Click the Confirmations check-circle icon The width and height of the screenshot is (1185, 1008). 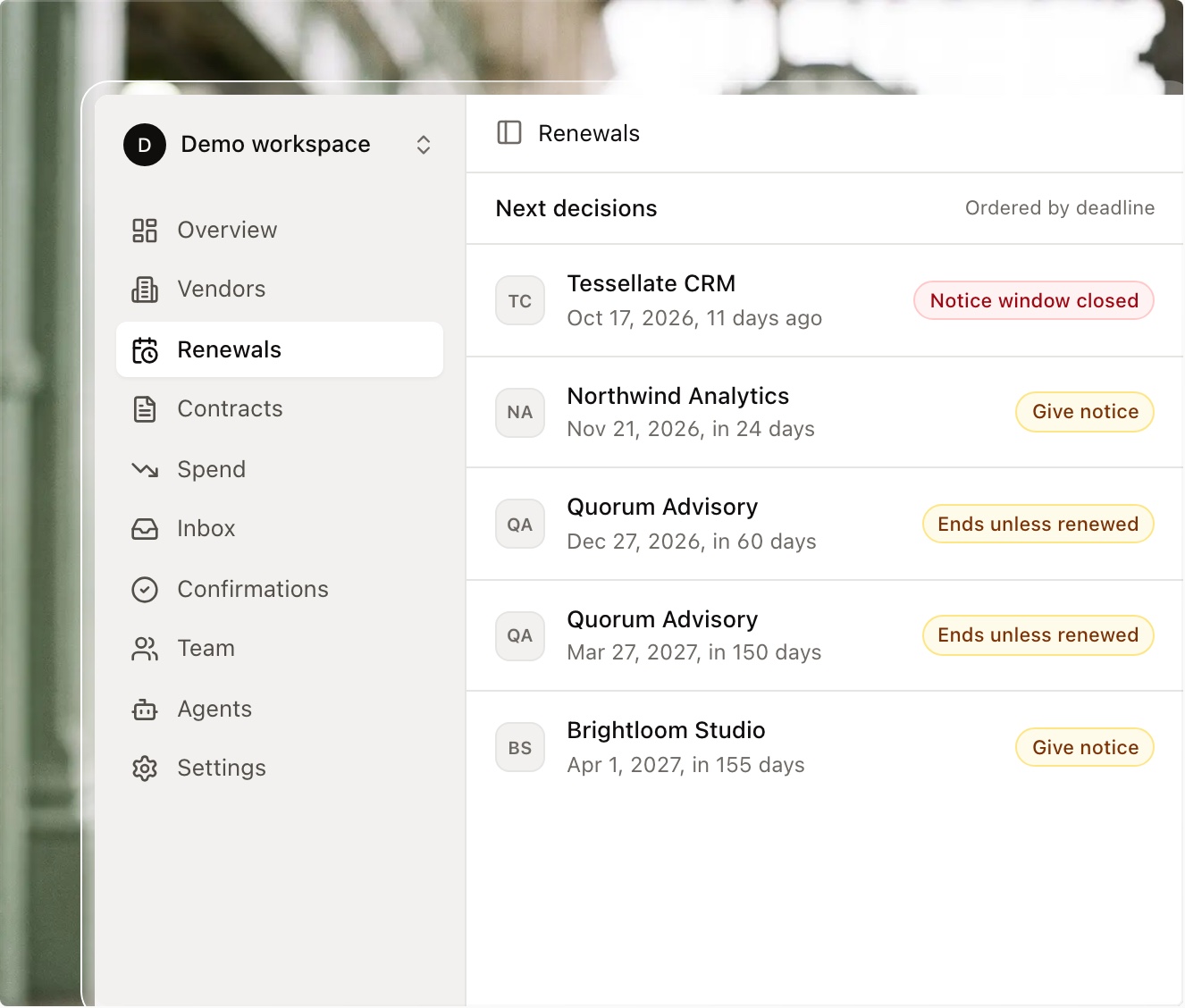(145, 590)
